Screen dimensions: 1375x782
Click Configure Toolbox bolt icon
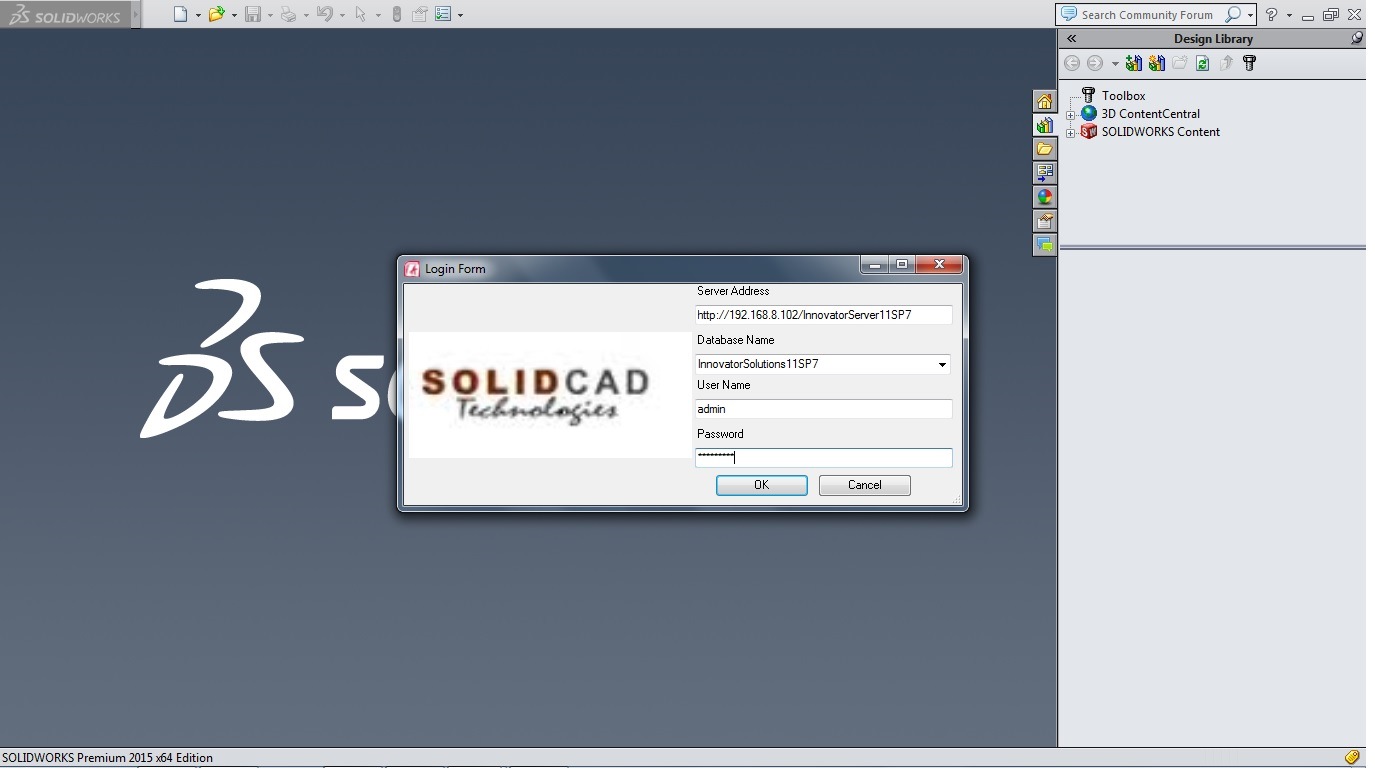[x=1249, y=63]
